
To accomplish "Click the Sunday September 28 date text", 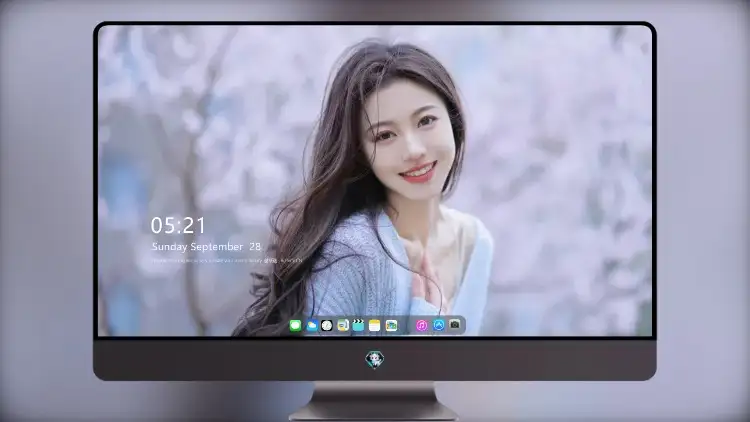I will coord(206,246).
